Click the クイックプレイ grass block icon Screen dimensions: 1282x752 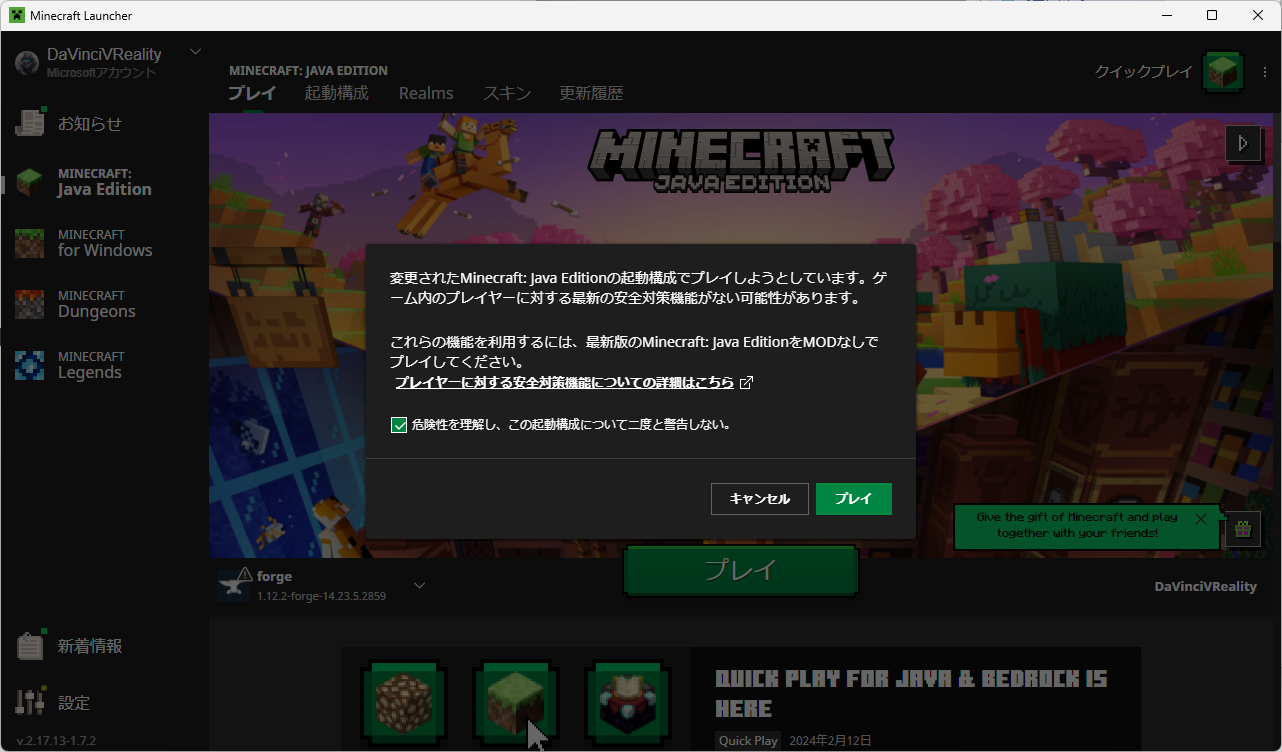1223,72
